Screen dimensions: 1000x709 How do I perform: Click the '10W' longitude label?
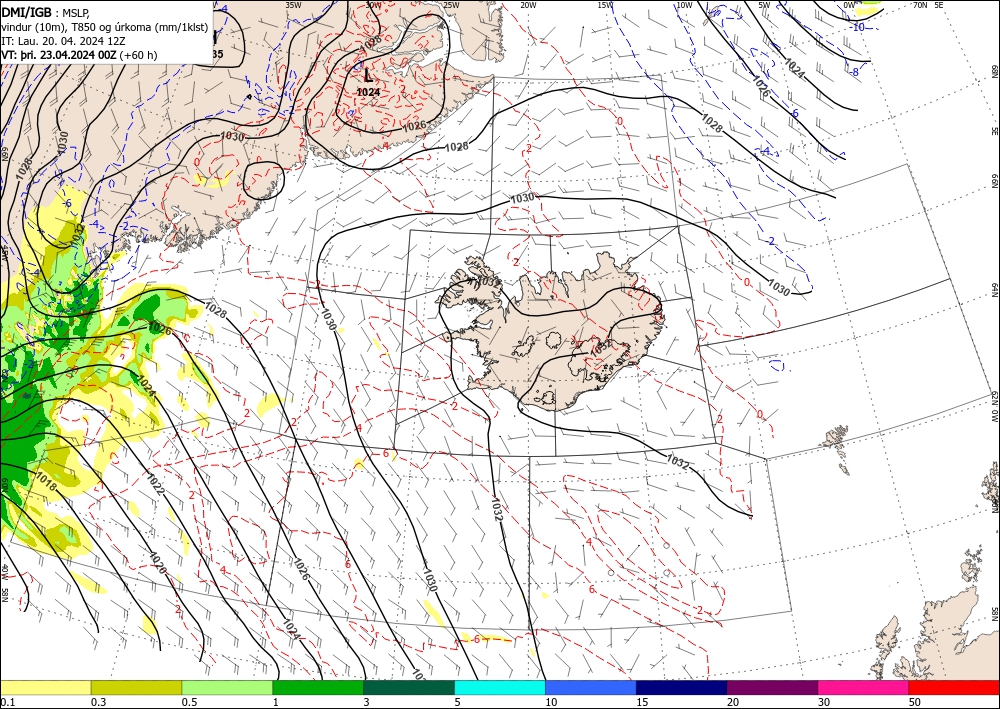click(x=684, y=5)
